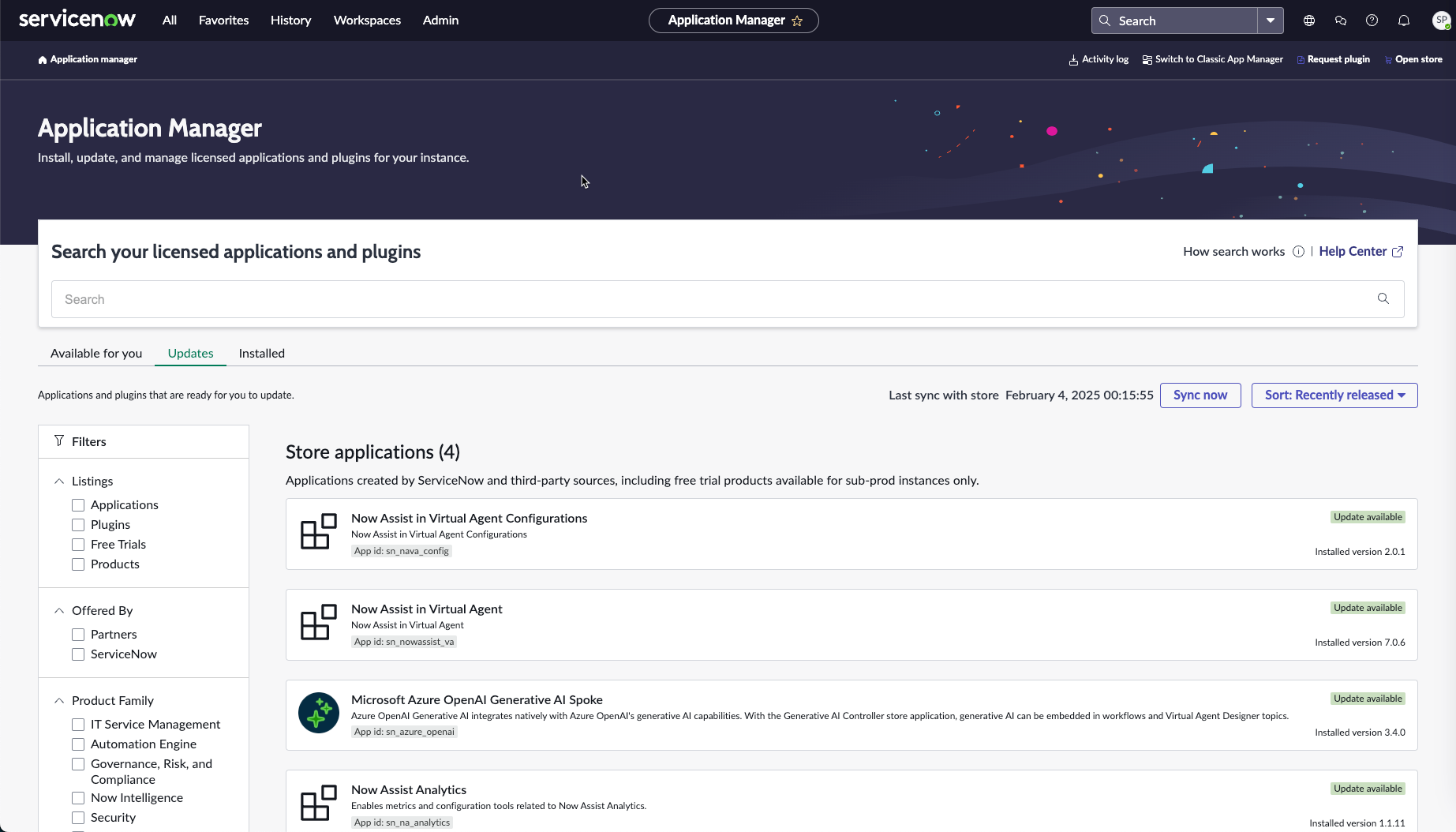Click Update available badge for Now Assist in Virtual Agent
The height and width of the screenshot is (832, 1456).
click(1368, 608)
